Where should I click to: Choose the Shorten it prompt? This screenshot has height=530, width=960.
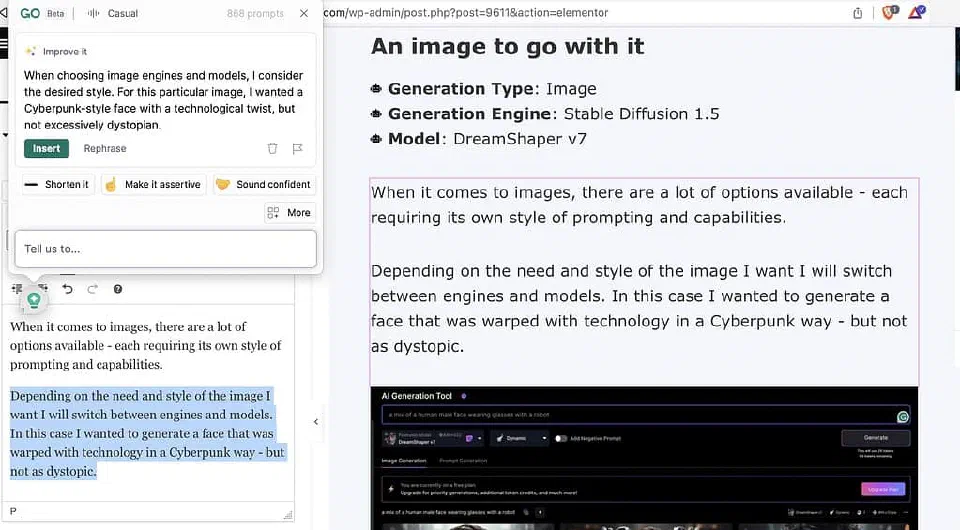[58, 184]
